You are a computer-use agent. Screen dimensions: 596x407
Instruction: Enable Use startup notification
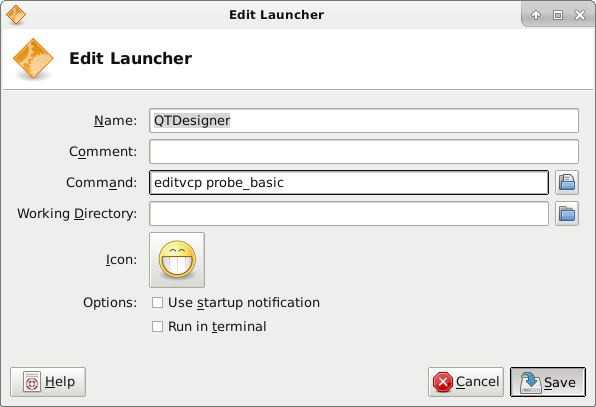tap(157, 302)
